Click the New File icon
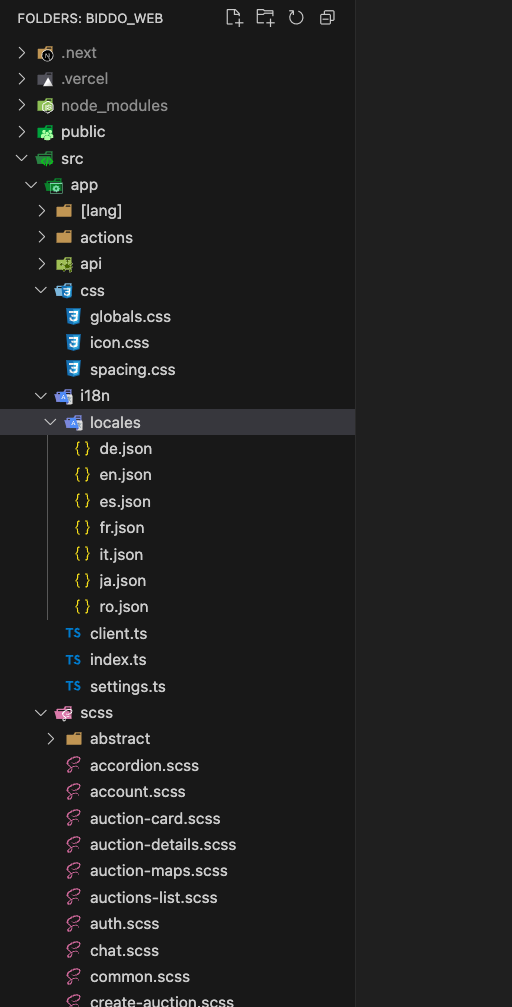This screenshot has width=512, height=1007. point(234,18)
